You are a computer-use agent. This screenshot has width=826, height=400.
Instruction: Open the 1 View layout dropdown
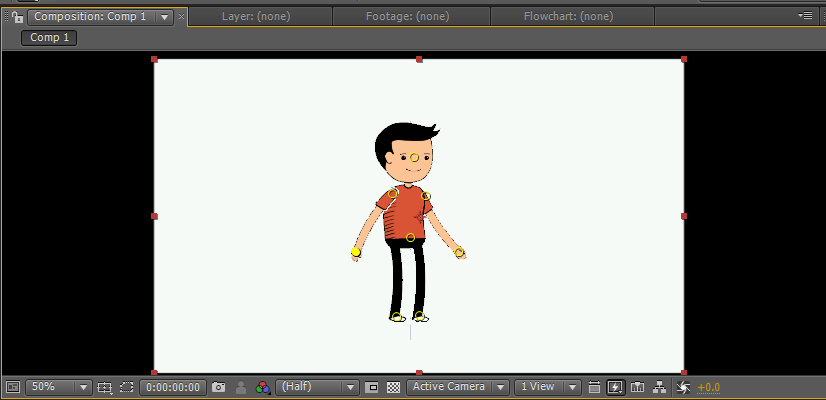pos(548,387)
